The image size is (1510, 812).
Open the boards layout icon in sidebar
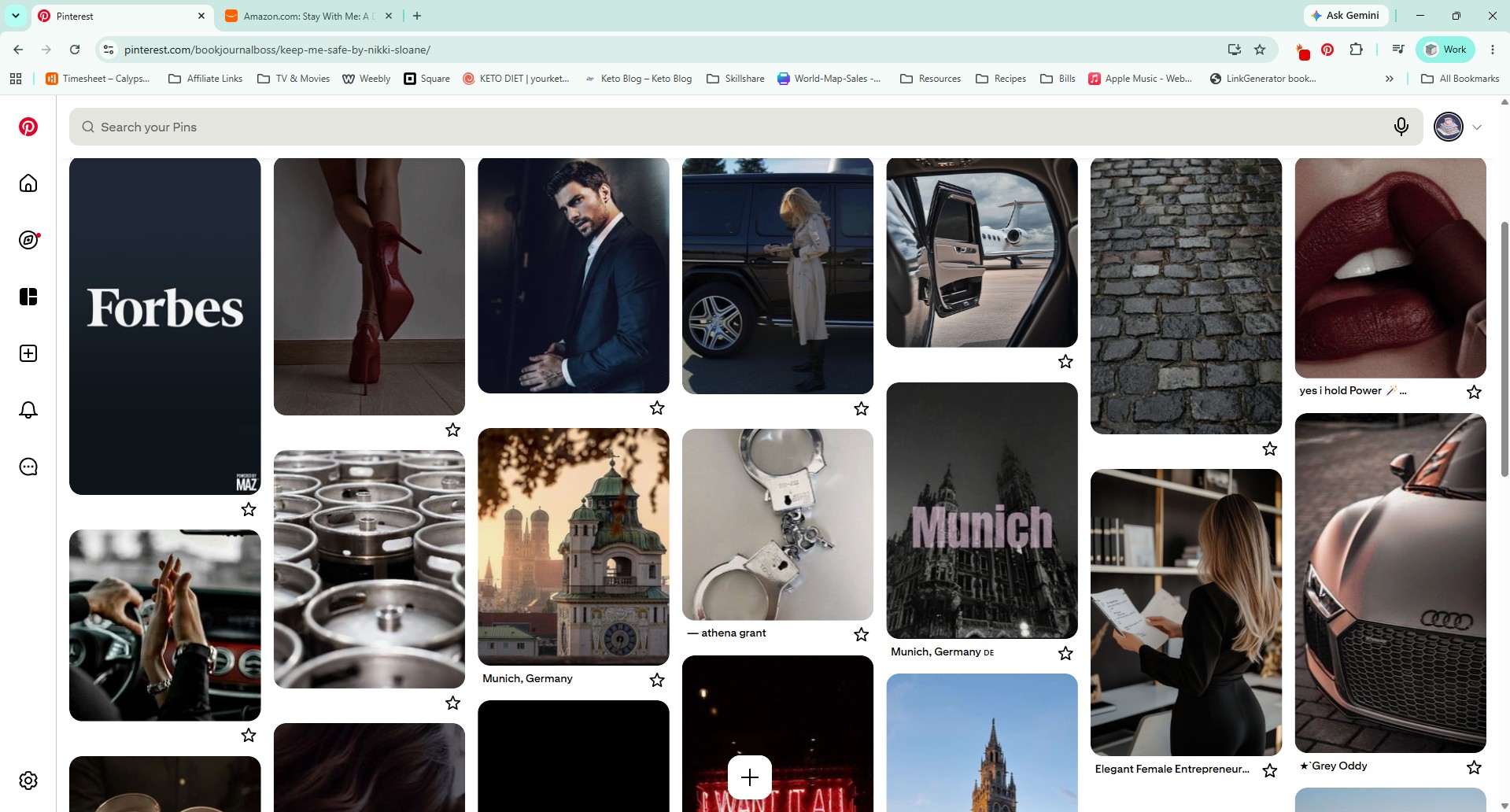pos(28,297)
